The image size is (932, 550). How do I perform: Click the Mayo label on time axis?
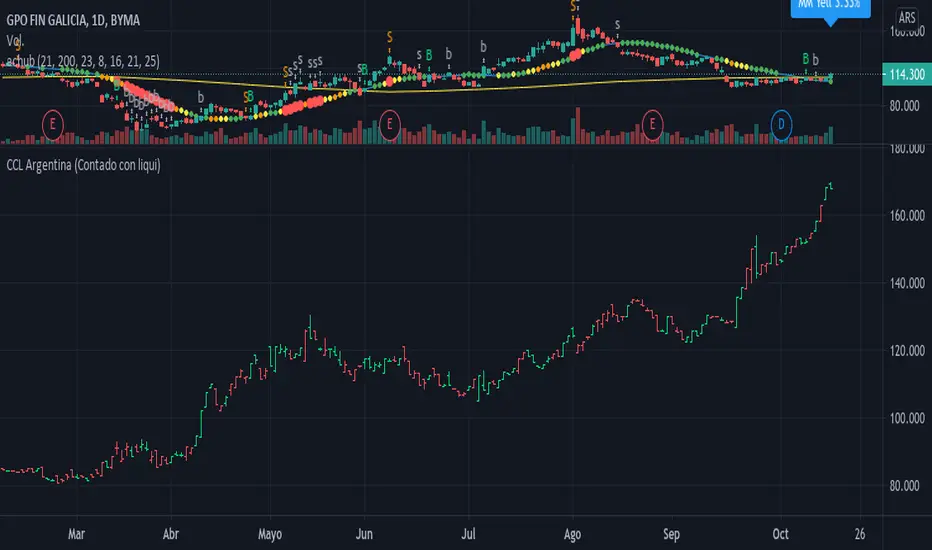(270, 534)
